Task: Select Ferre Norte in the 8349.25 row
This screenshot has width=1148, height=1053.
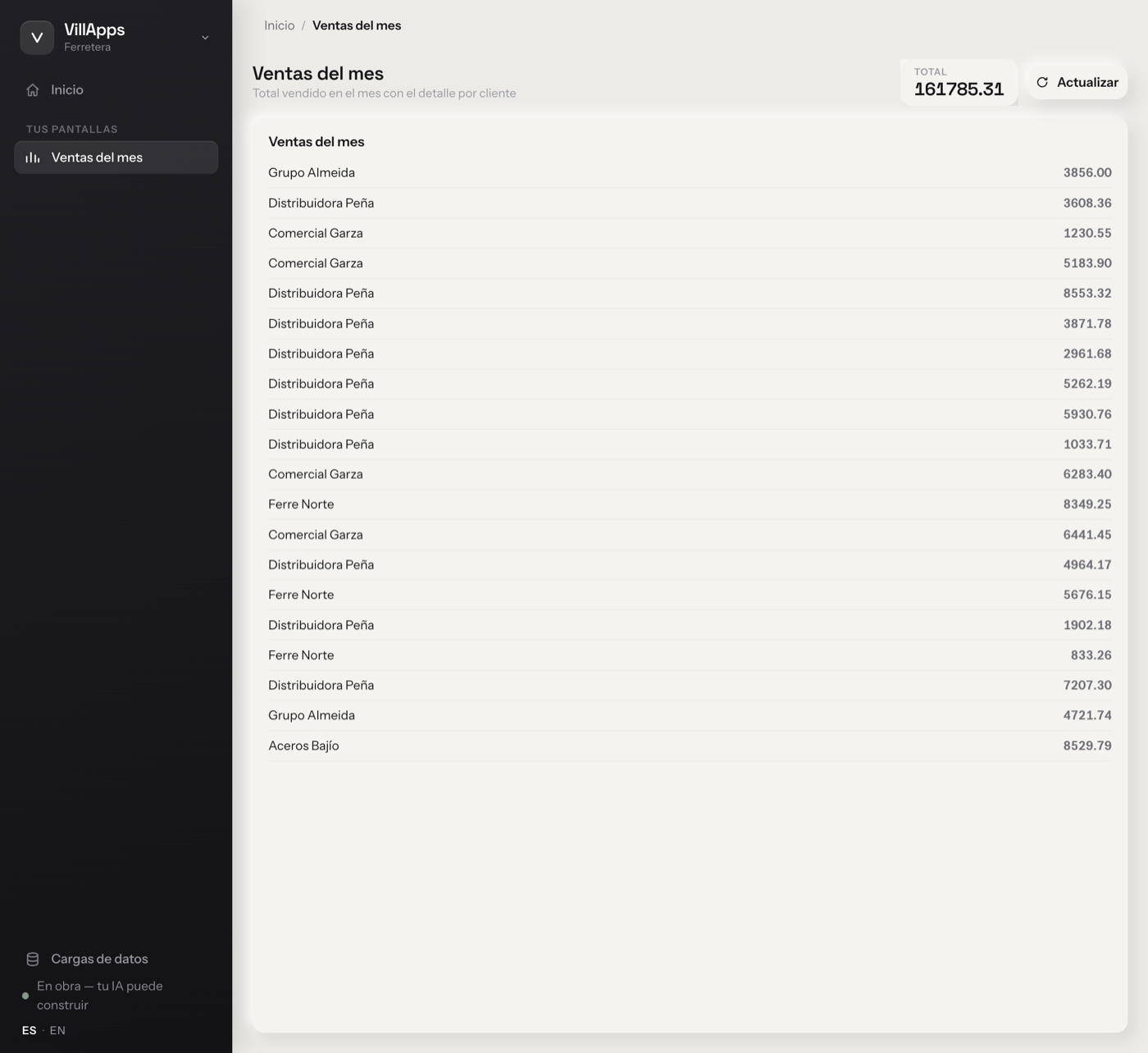Action: click(301, 504)
